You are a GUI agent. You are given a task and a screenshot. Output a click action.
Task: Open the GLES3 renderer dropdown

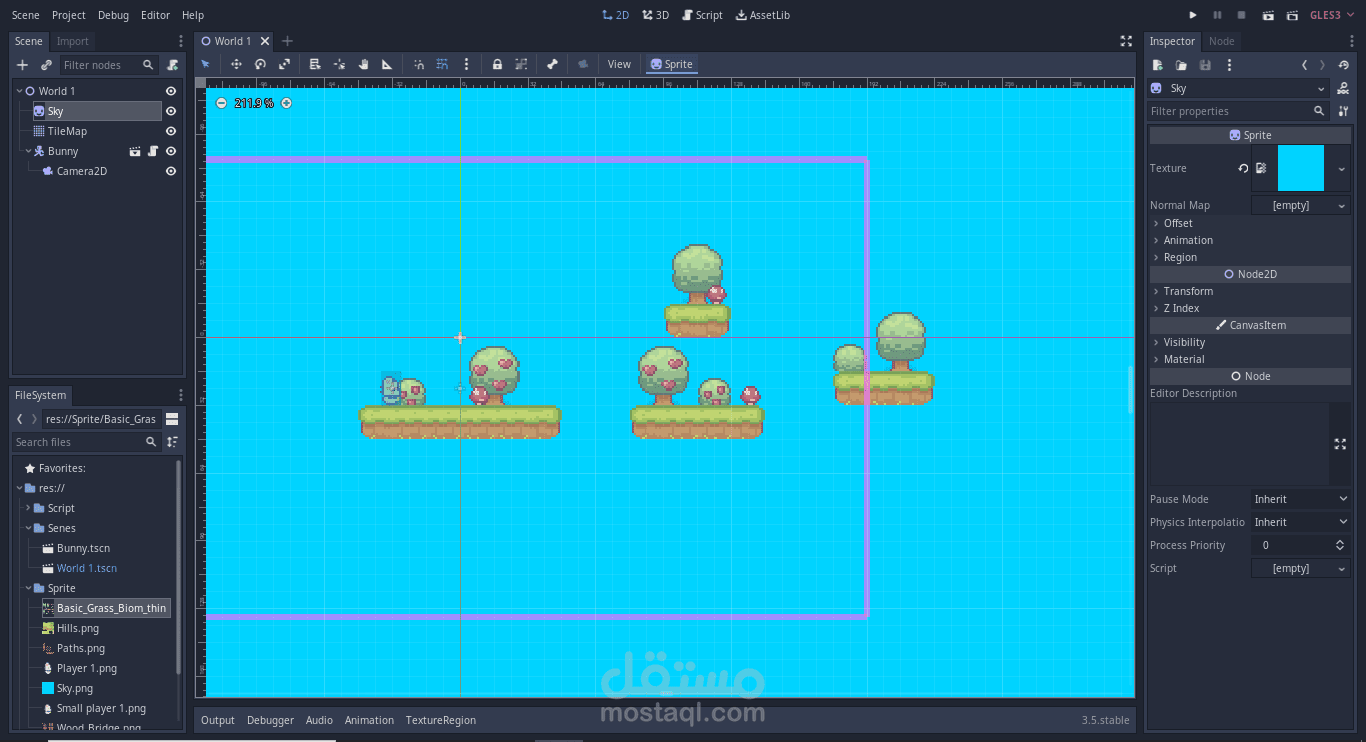[x=1334, y=15]
